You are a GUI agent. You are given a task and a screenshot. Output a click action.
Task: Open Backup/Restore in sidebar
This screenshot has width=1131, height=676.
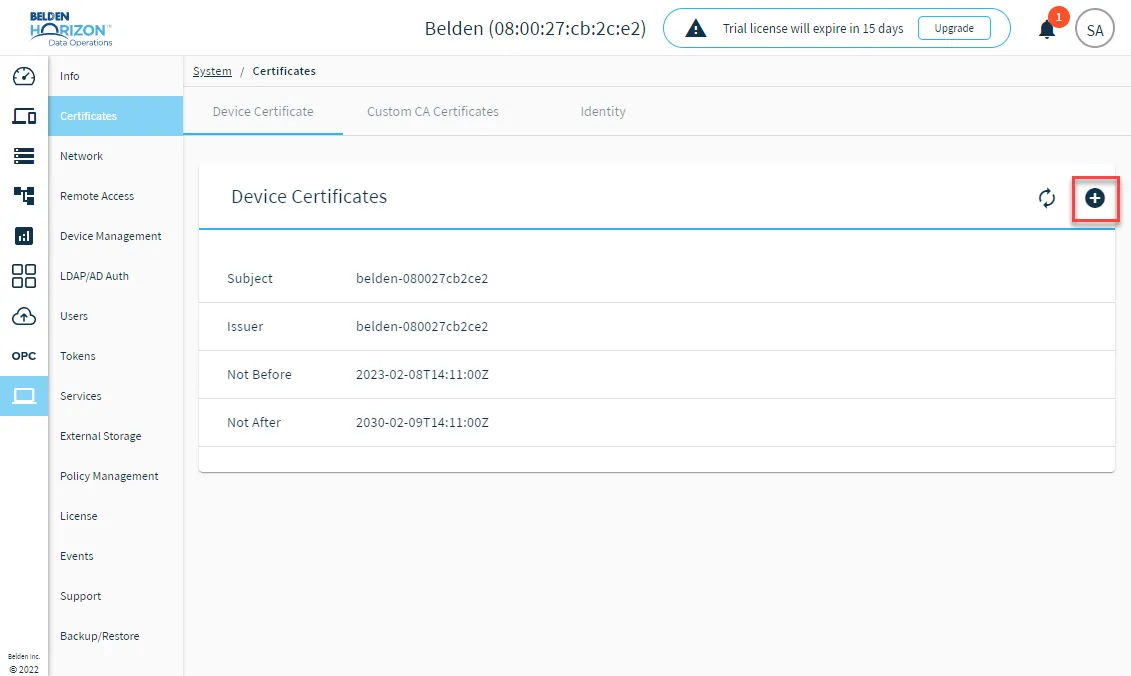click(x=115, y=636)
